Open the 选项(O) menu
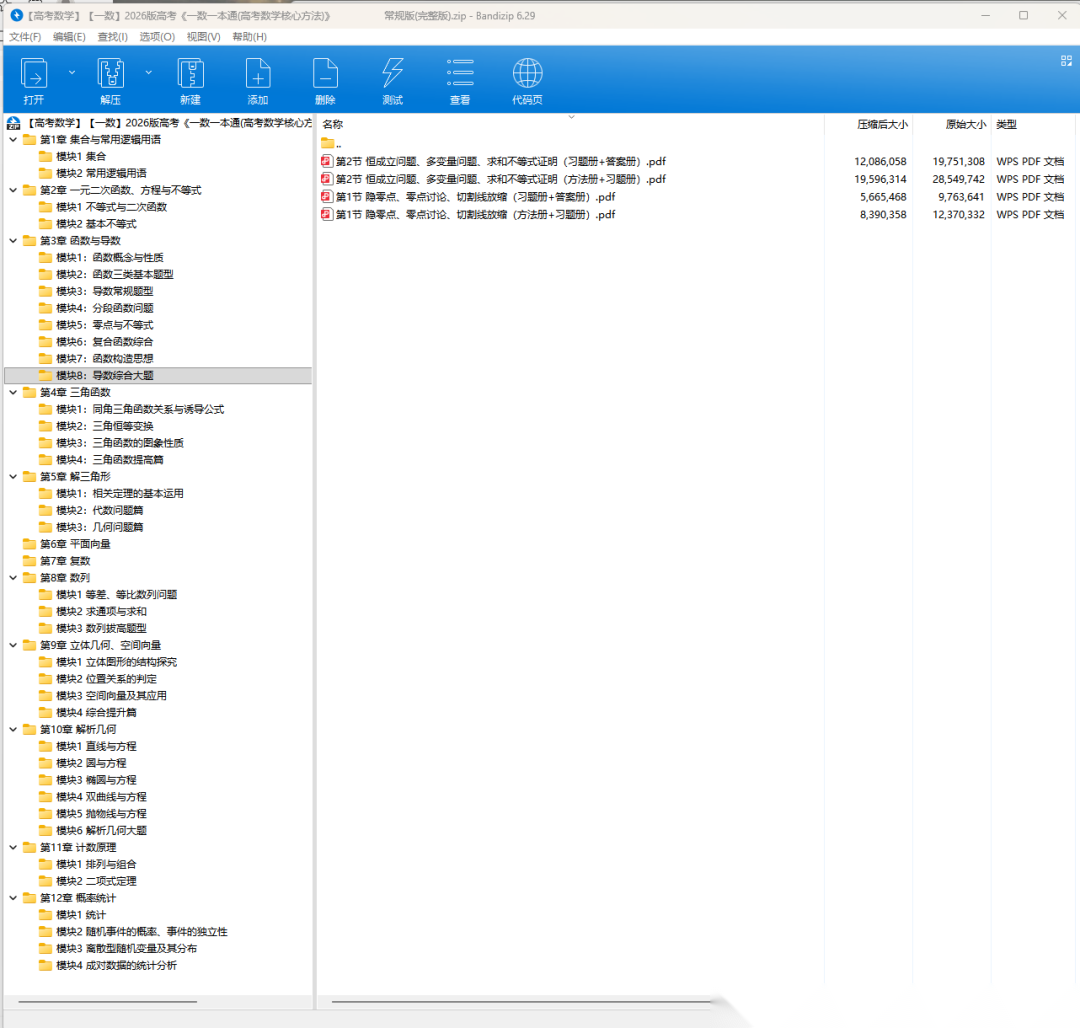1080x1028 pixels. click(157, 37)
